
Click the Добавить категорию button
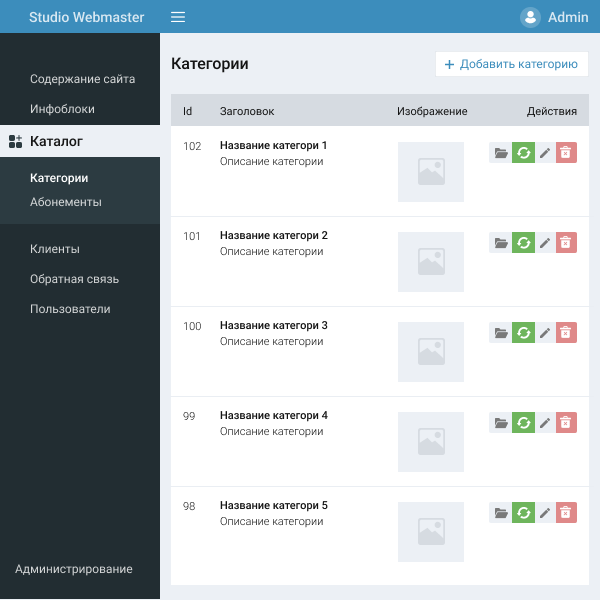pyautogui.click(x=512, y=64)
